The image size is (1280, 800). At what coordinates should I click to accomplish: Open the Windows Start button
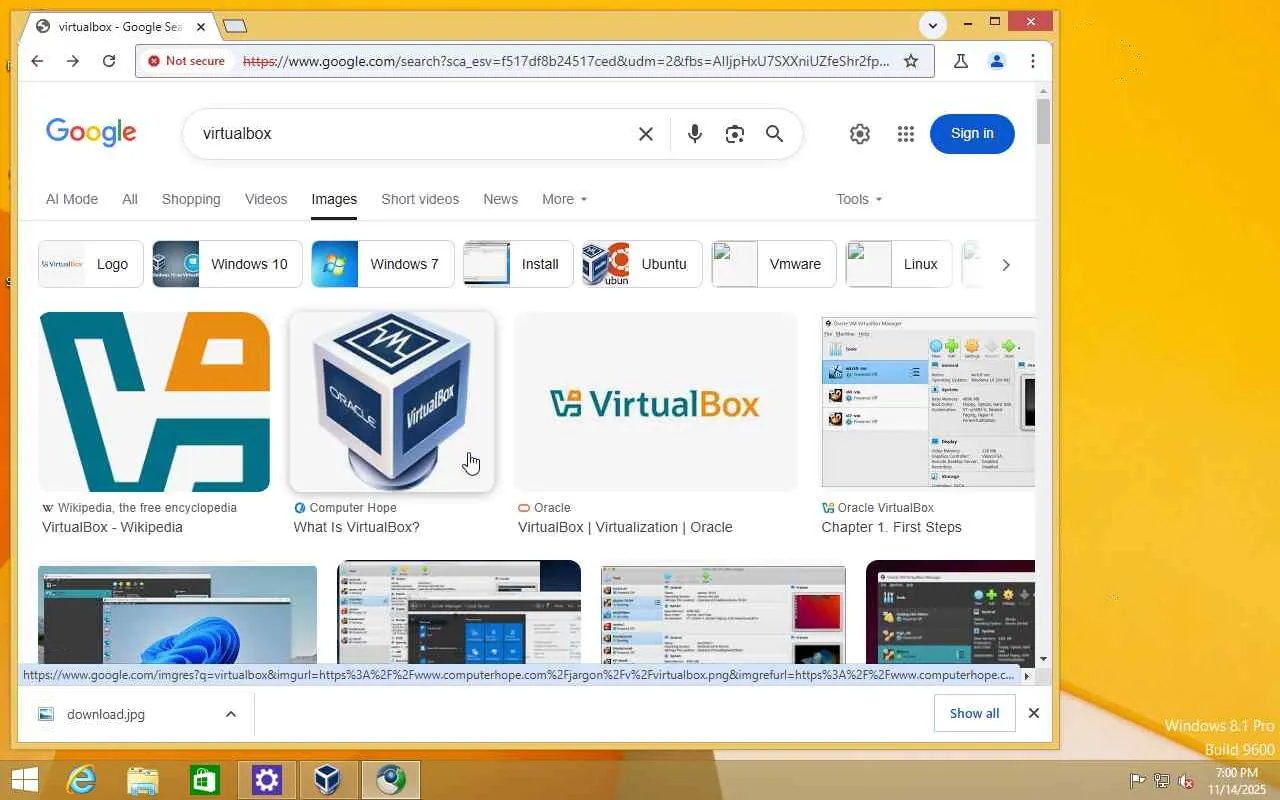pos(24,780)
